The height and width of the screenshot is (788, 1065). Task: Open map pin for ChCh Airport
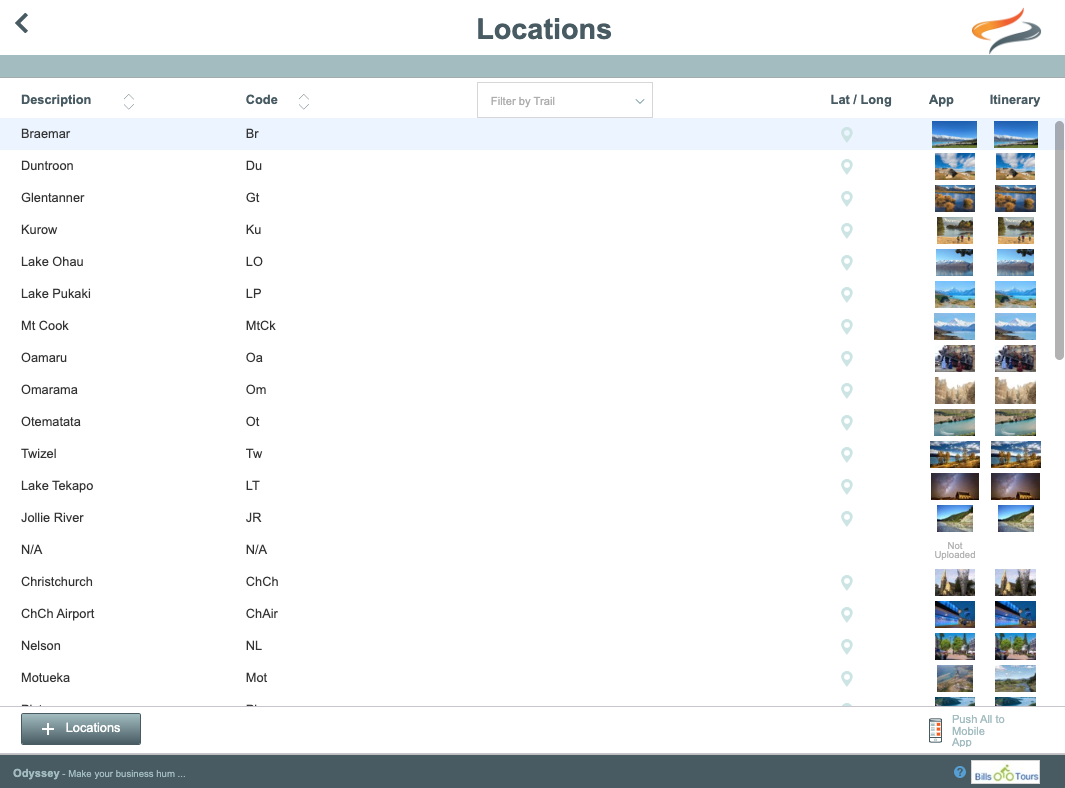846,614
